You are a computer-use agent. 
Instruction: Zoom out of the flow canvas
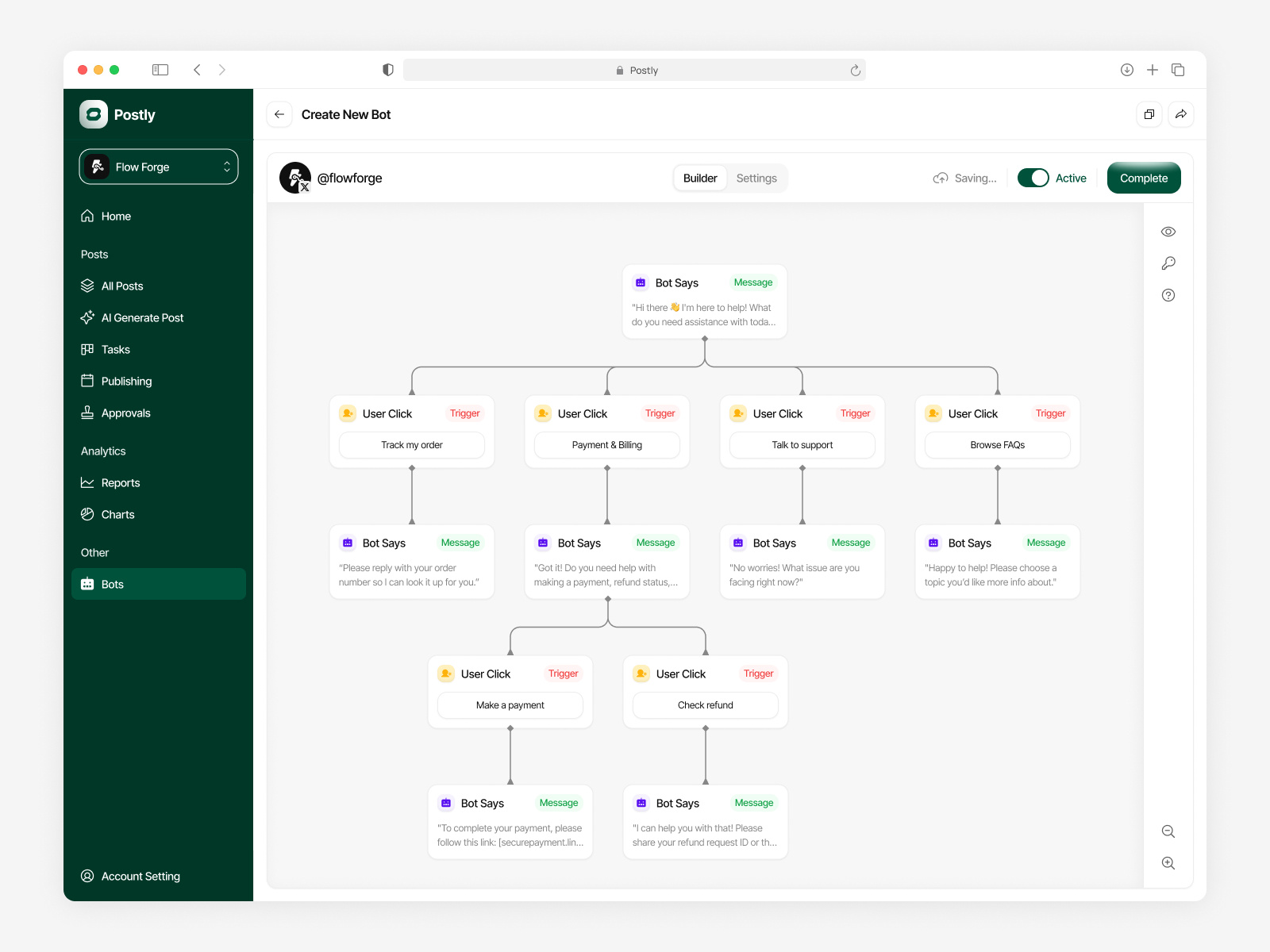tap(1168, 831)
